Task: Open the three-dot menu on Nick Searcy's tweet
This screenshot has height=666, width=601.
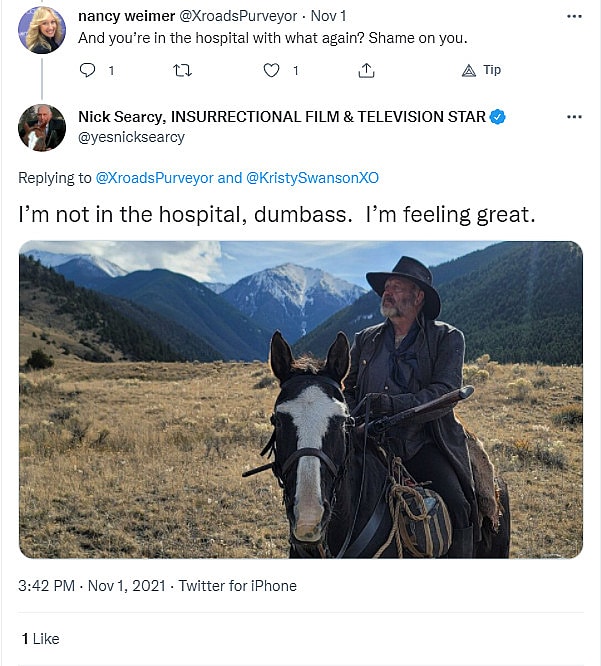Action: (573, 117)
